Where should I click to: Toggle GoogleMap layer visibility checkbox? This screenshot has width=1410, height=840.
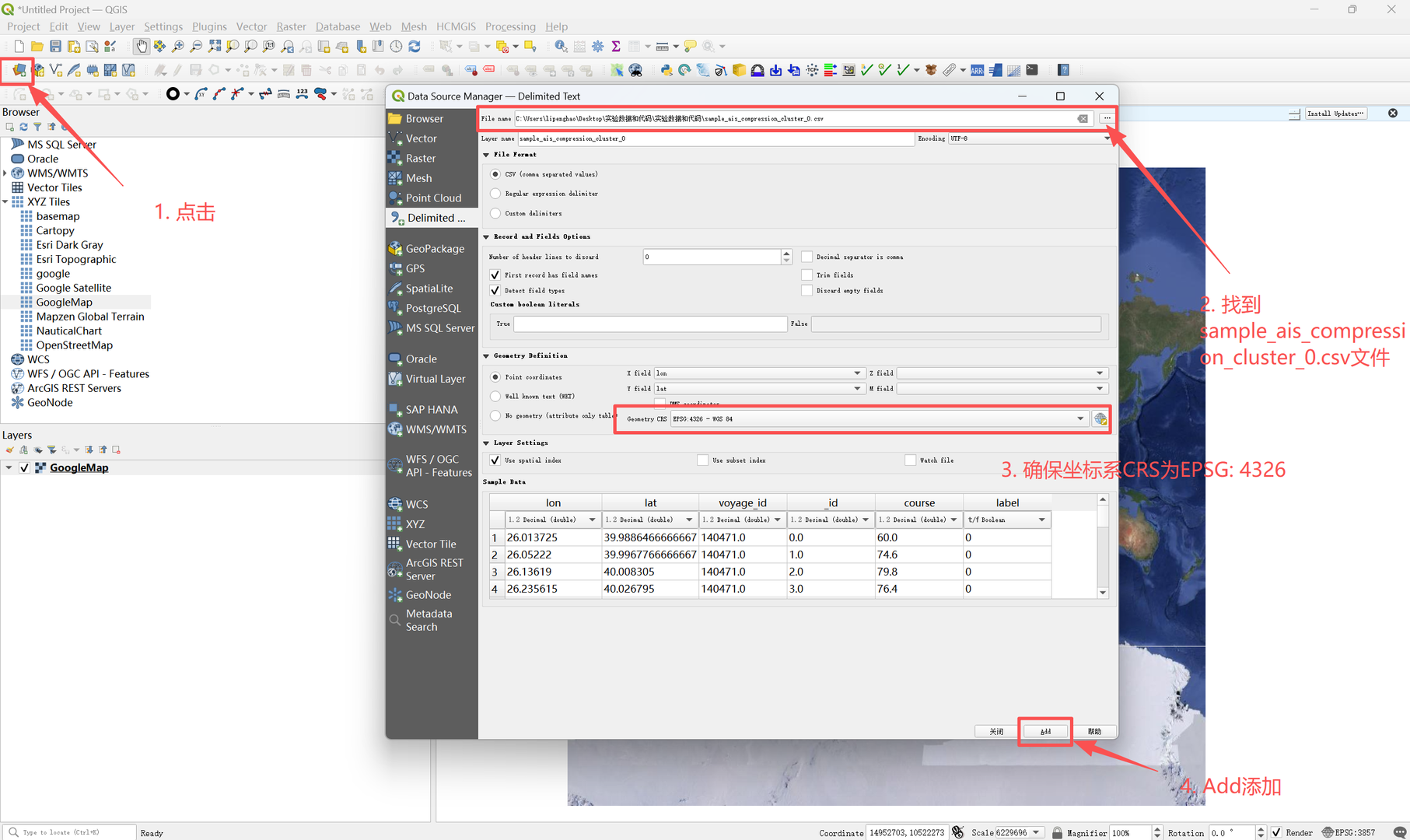tap(25, 467)
